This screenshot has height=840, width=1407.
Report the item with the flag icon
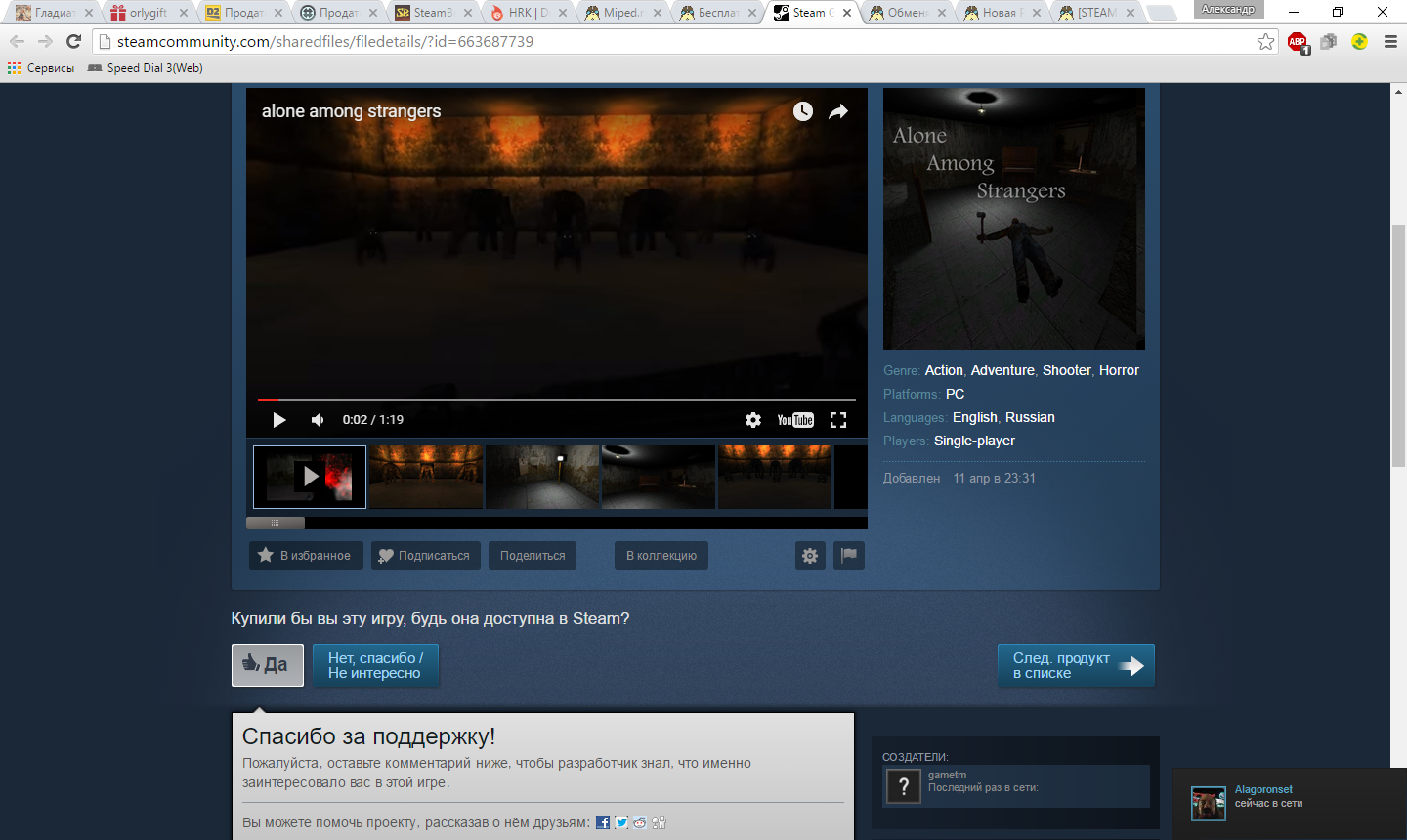click(x=849, y=556)
